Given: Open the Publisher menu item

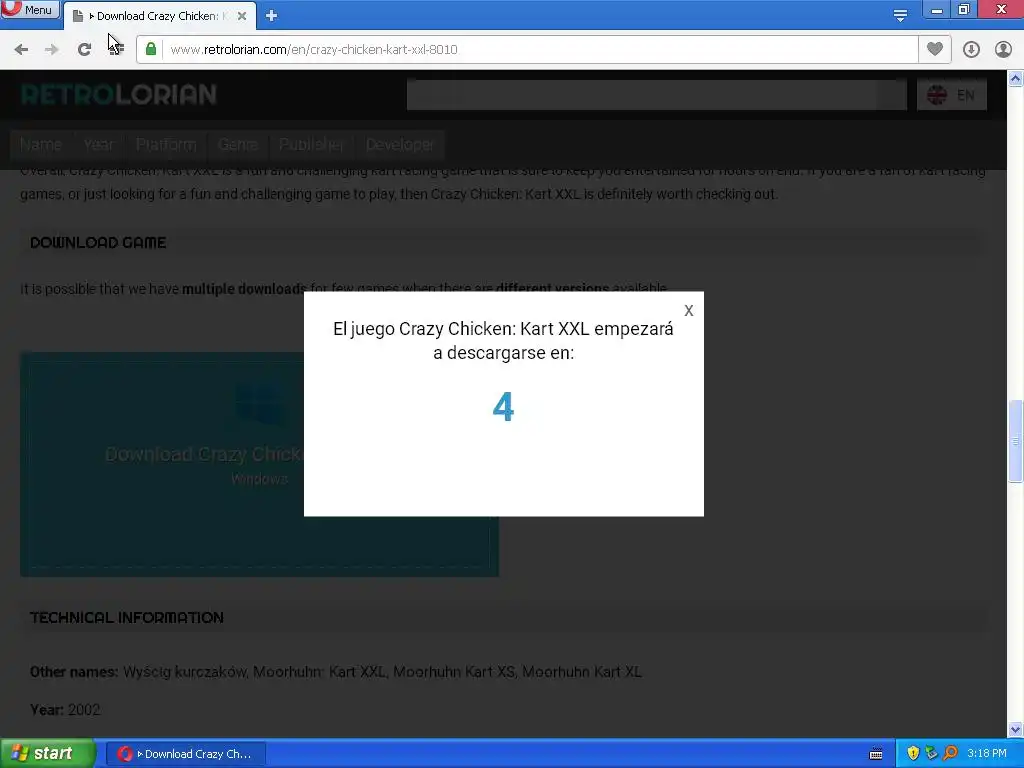Looking at the screenshot, I should (x=312, y=144).
